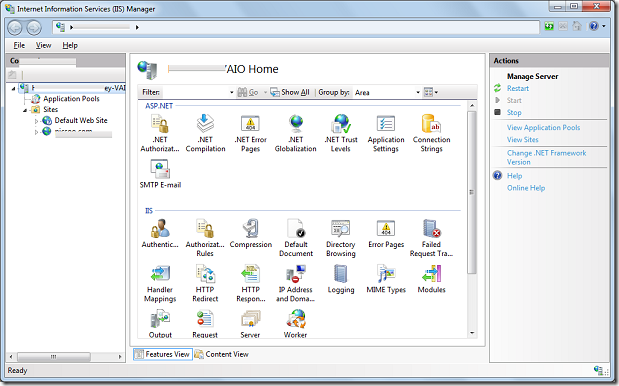Open Failed Request Tracing icon
Screen dimensions: 619x386
pos(431,238)
